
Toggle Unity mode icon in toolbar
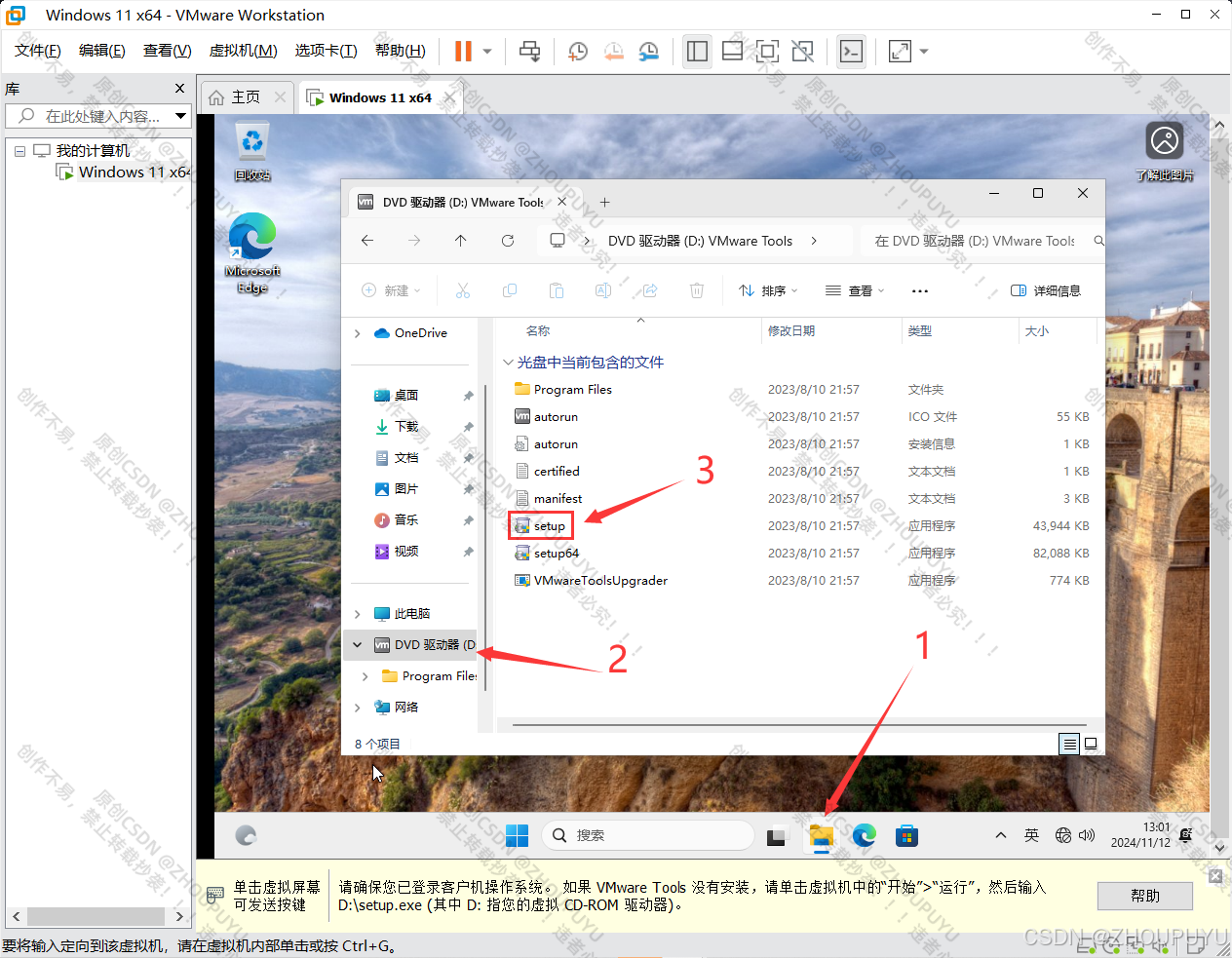(802, 51)
